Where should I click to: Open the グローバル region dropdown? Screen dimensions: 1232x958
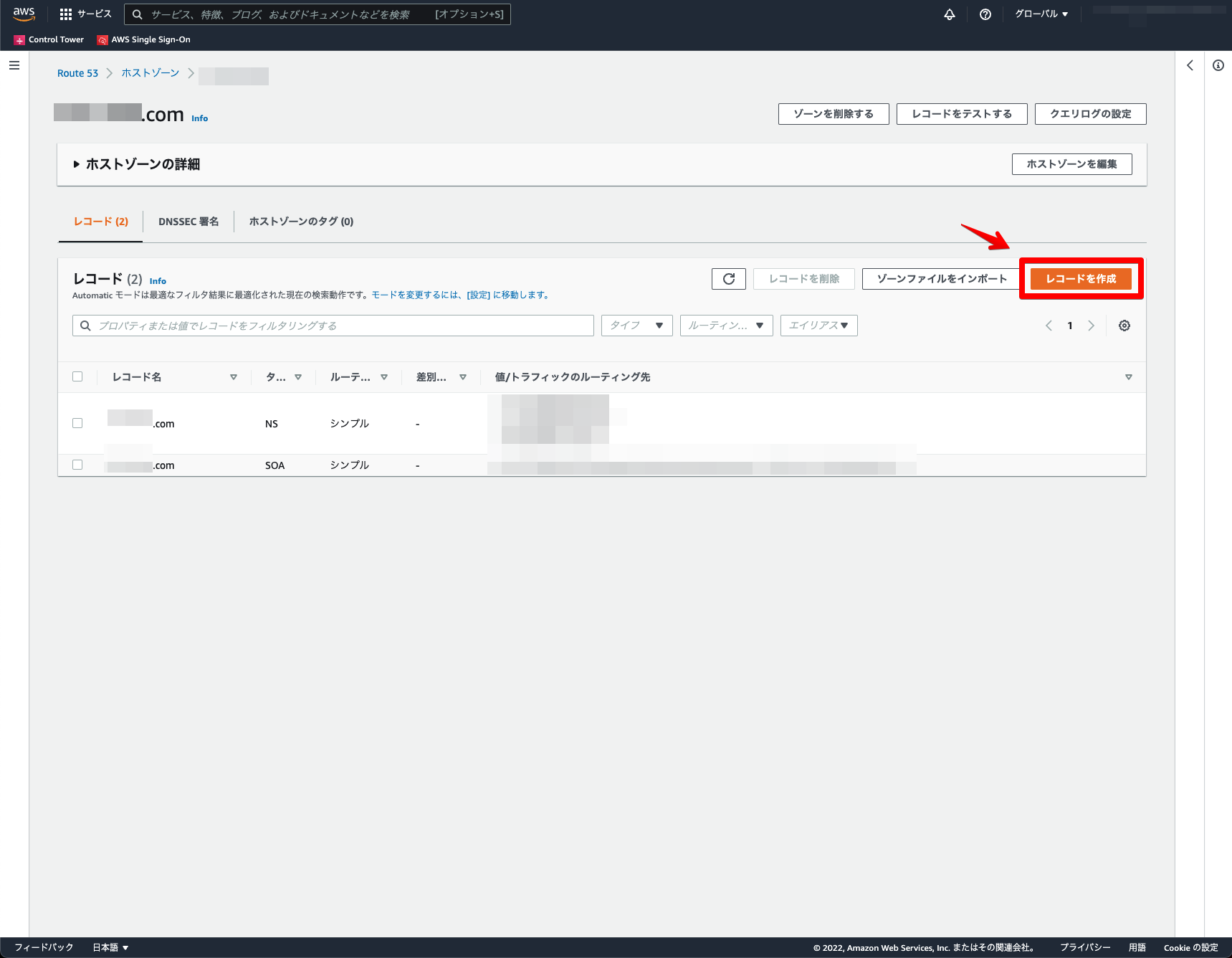[x=1041, y=14]
